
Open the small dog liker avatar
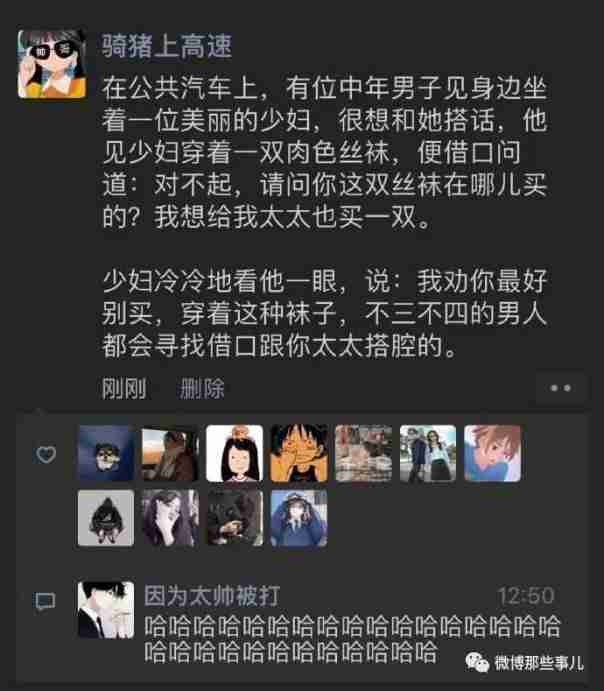pyautogui.click(x=106, y=453)
